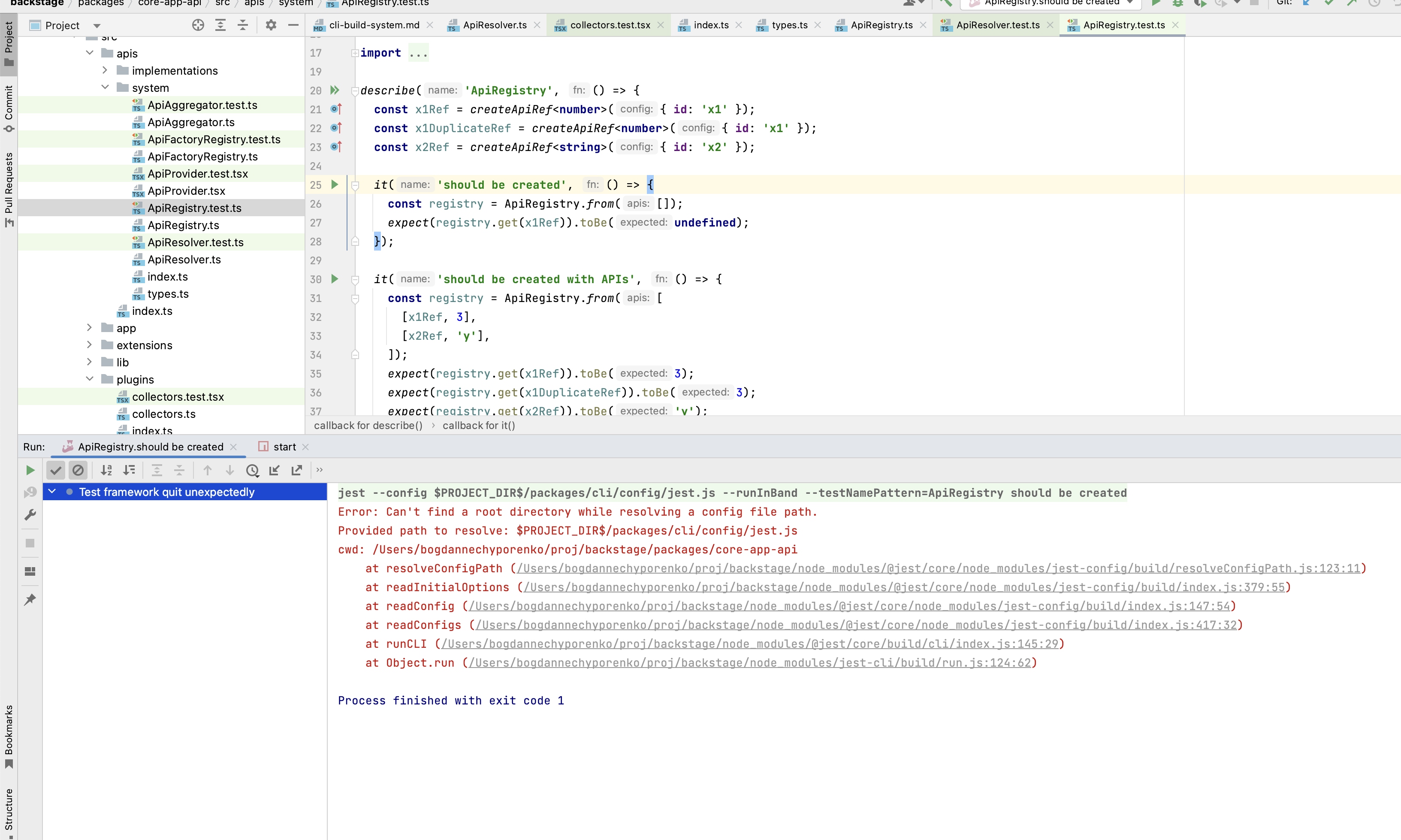This screenshot has width=1401, height=840.
Task: Toggle Show Passed tests filter
Action: point(55,470)
